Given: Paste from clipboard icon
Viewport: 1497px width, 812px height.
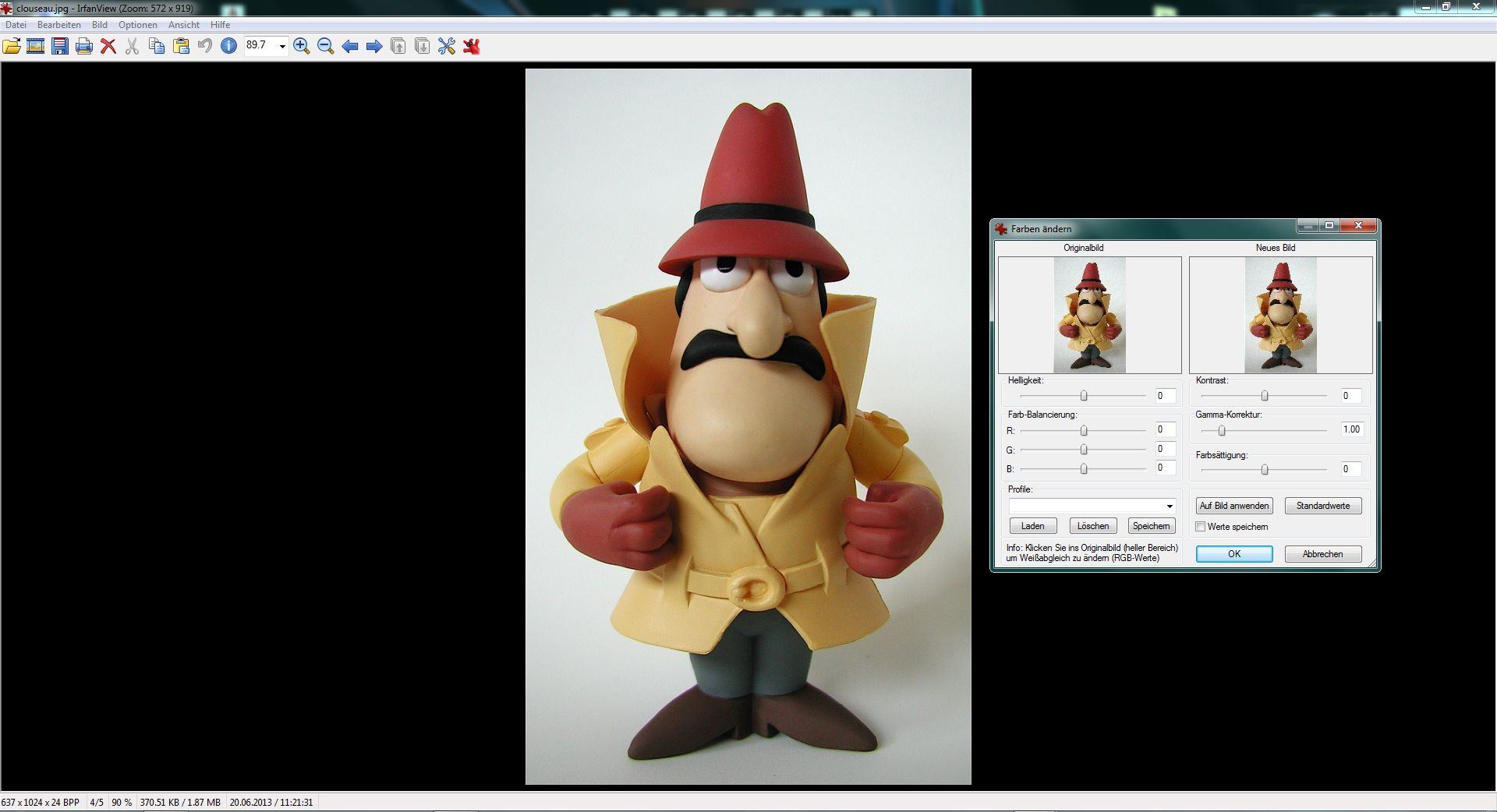Looking at the screenshot, I should (x=181, y=47).
